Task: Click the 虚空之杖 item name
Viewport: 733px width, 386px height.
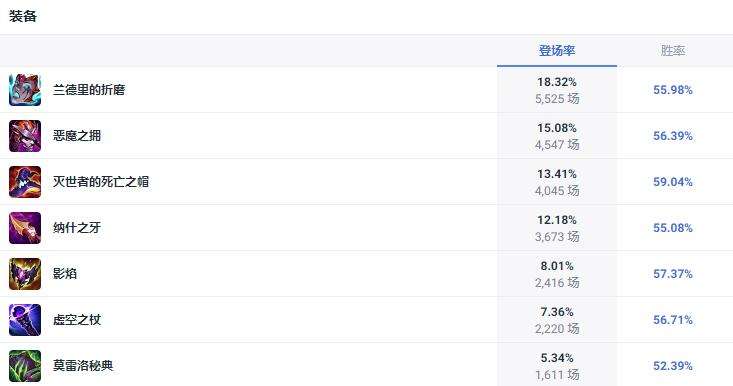Action: [x=77, y=320]
